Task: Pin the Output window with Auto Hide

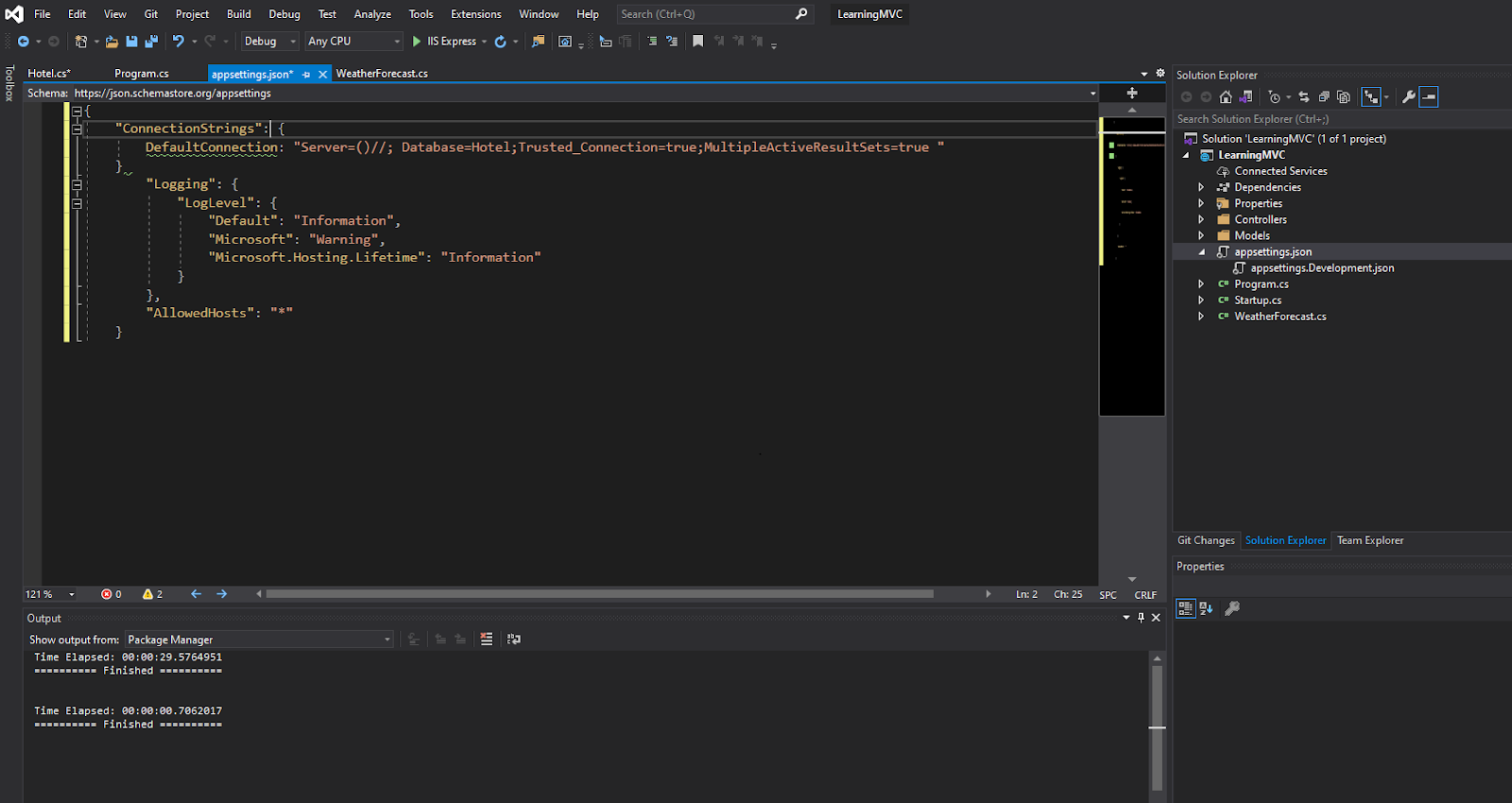Action: (x=1141, y=618)
